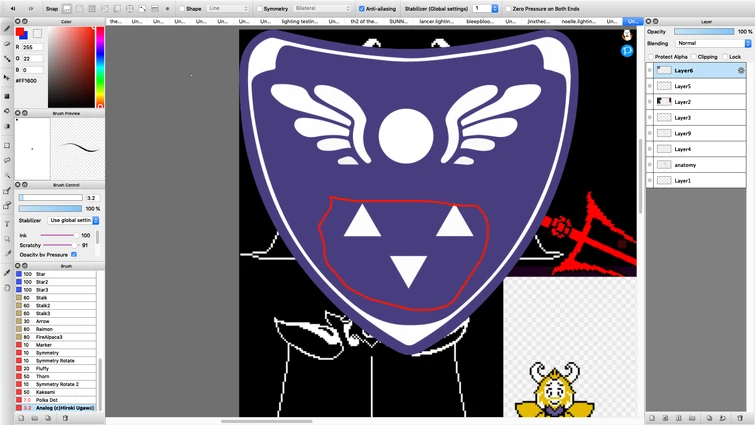Delete the selected brush with trash icon
The width and height of the screenshot is (755, 425).
coord(65,418)
